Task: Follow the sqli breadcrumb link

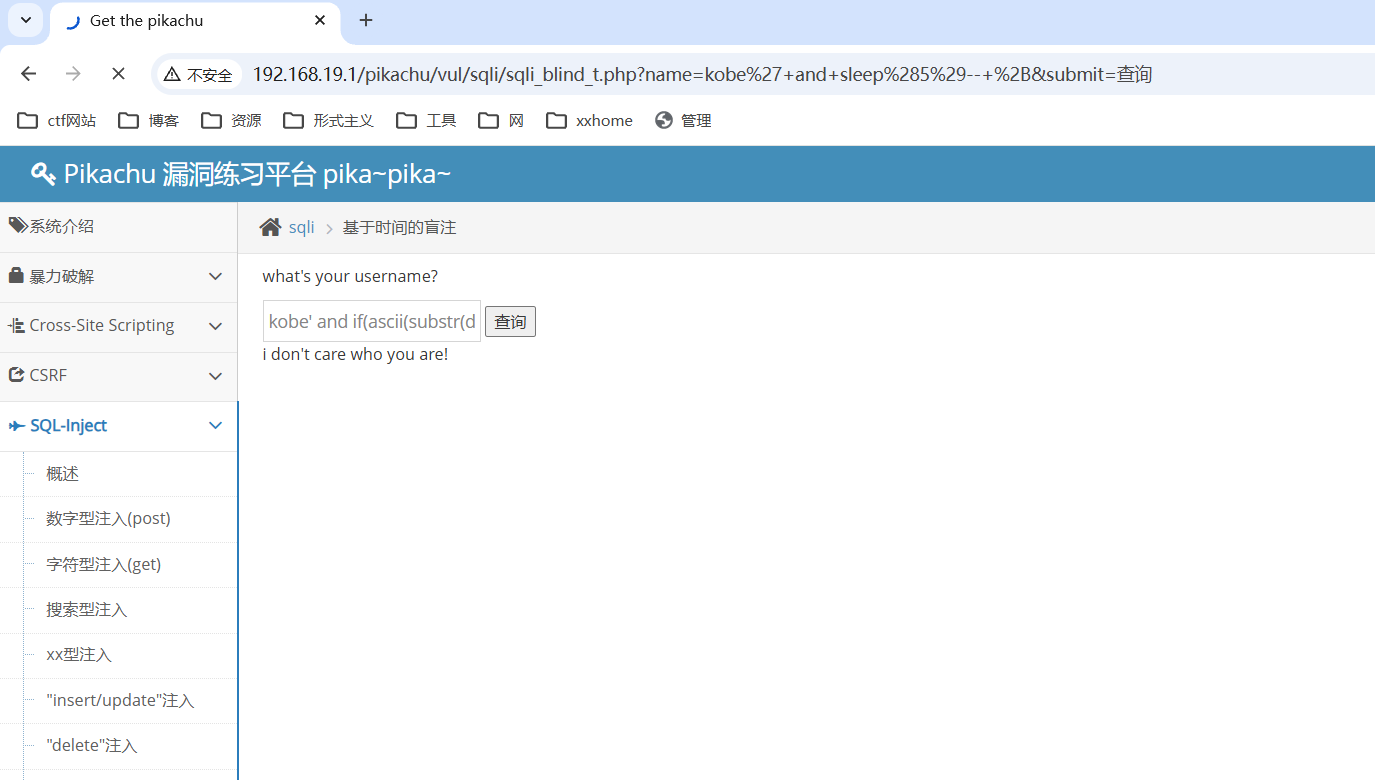Action: pyautogui.click(x=301, y=228)
